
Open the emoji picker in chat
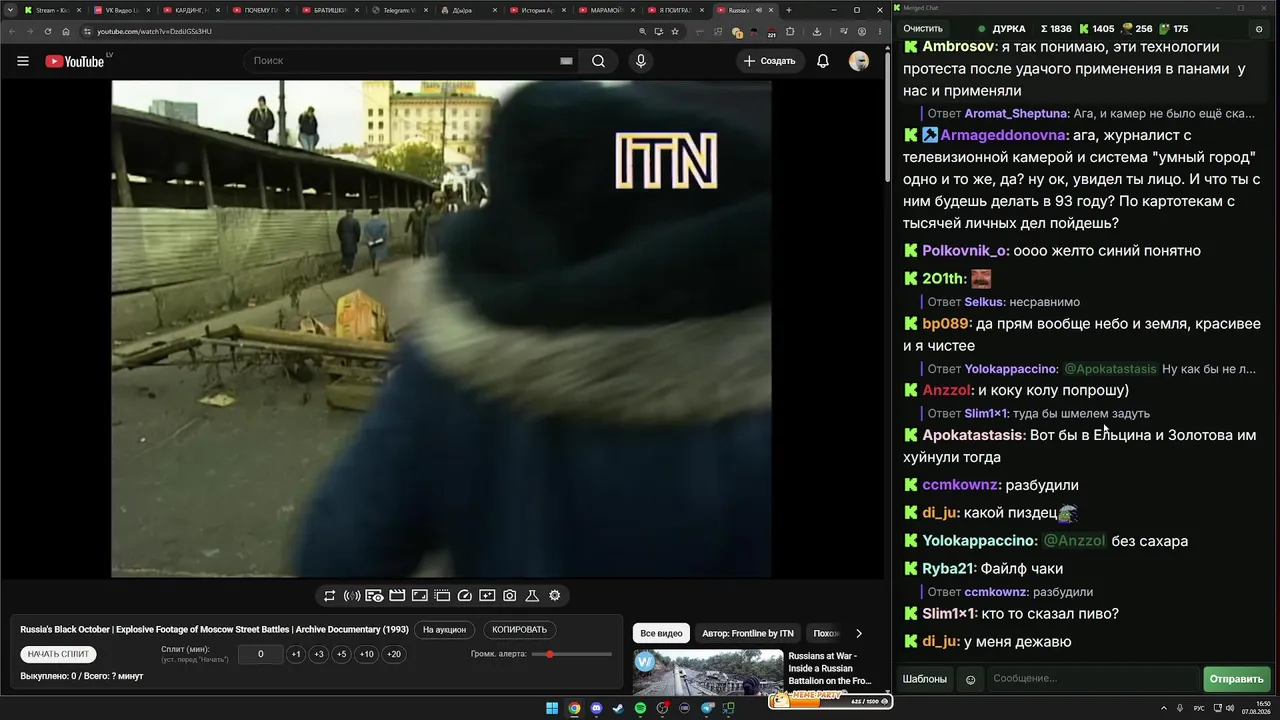point(970,680)
